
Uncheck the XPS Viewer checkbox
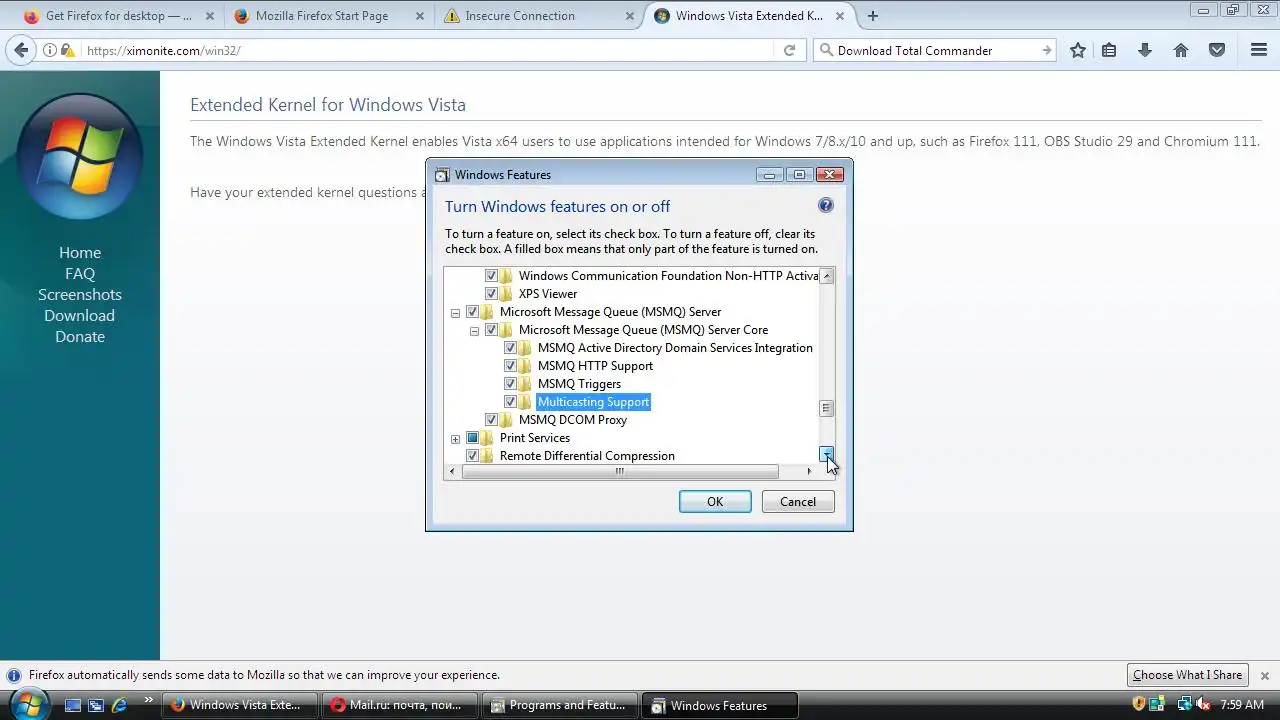coord(491,294)
